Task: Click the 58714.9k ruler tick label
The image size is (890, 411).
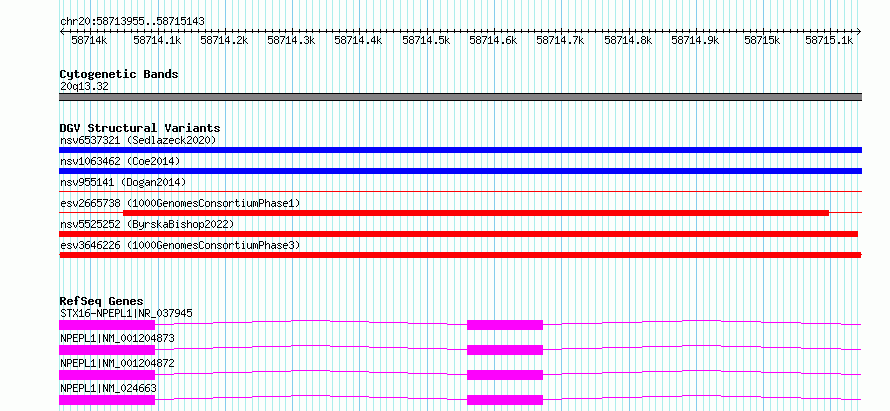Action: pyautogui.click(x=695, y=40)
